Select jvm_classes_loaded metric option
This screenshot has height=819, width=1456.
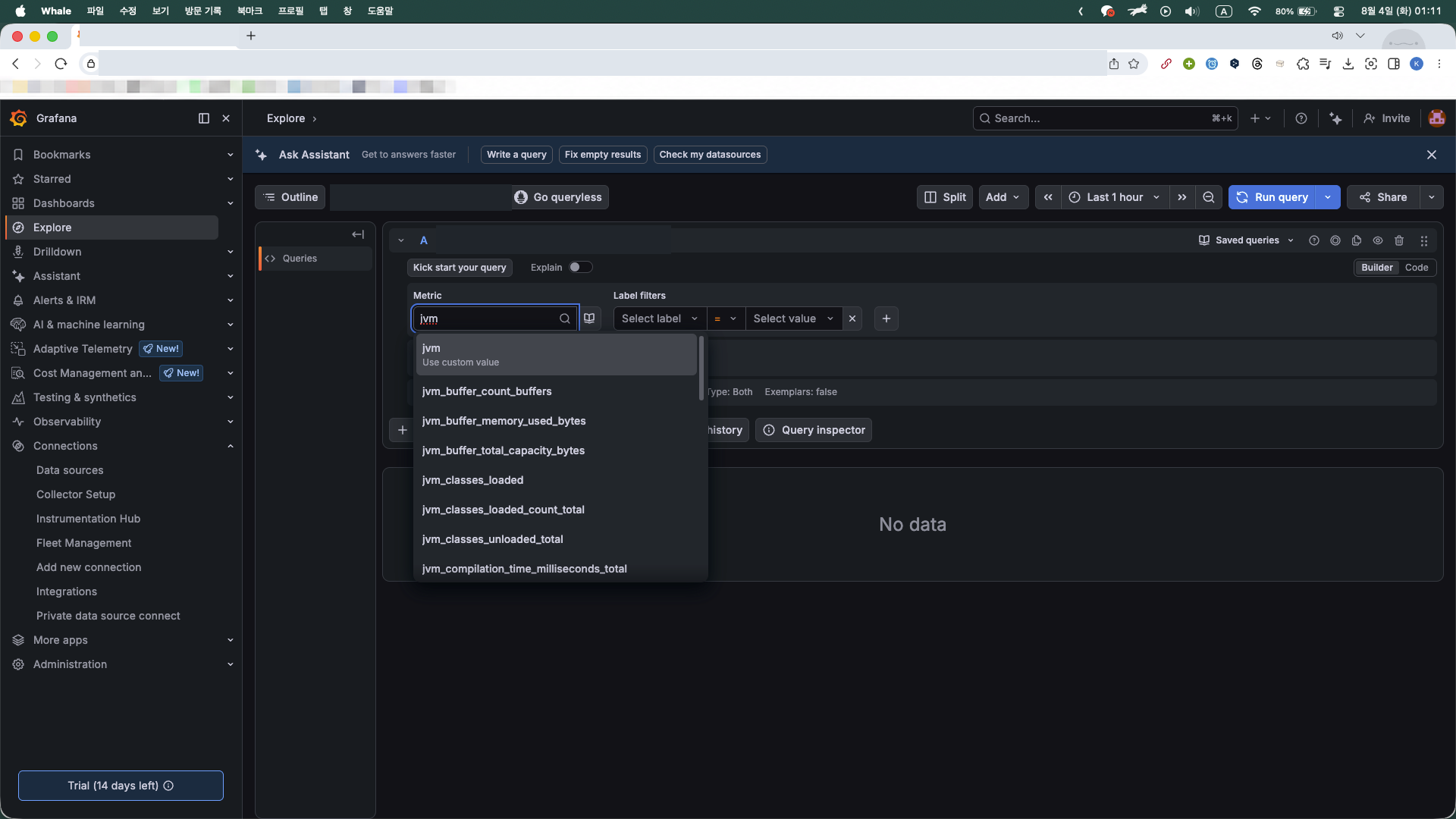(x=556, y=480)
